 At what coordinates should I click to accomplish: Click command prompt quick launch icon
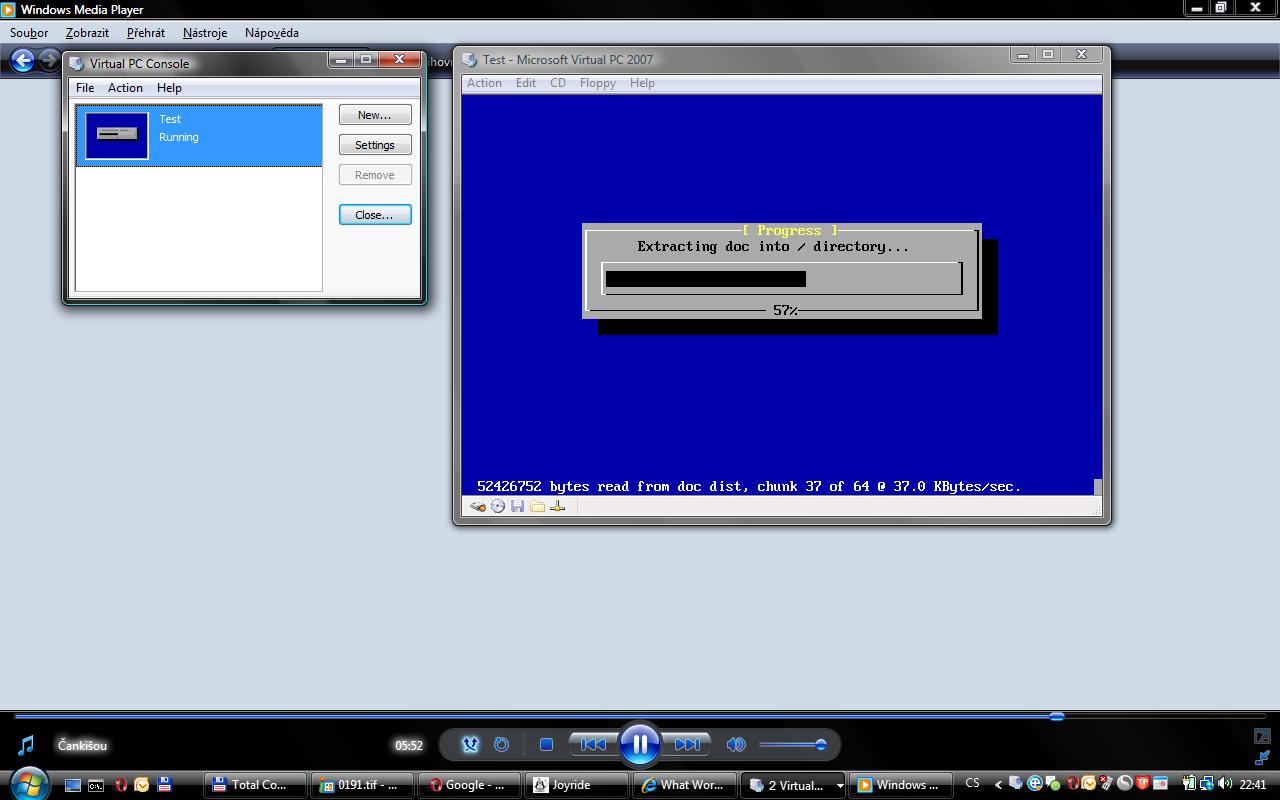coord(96,785)
